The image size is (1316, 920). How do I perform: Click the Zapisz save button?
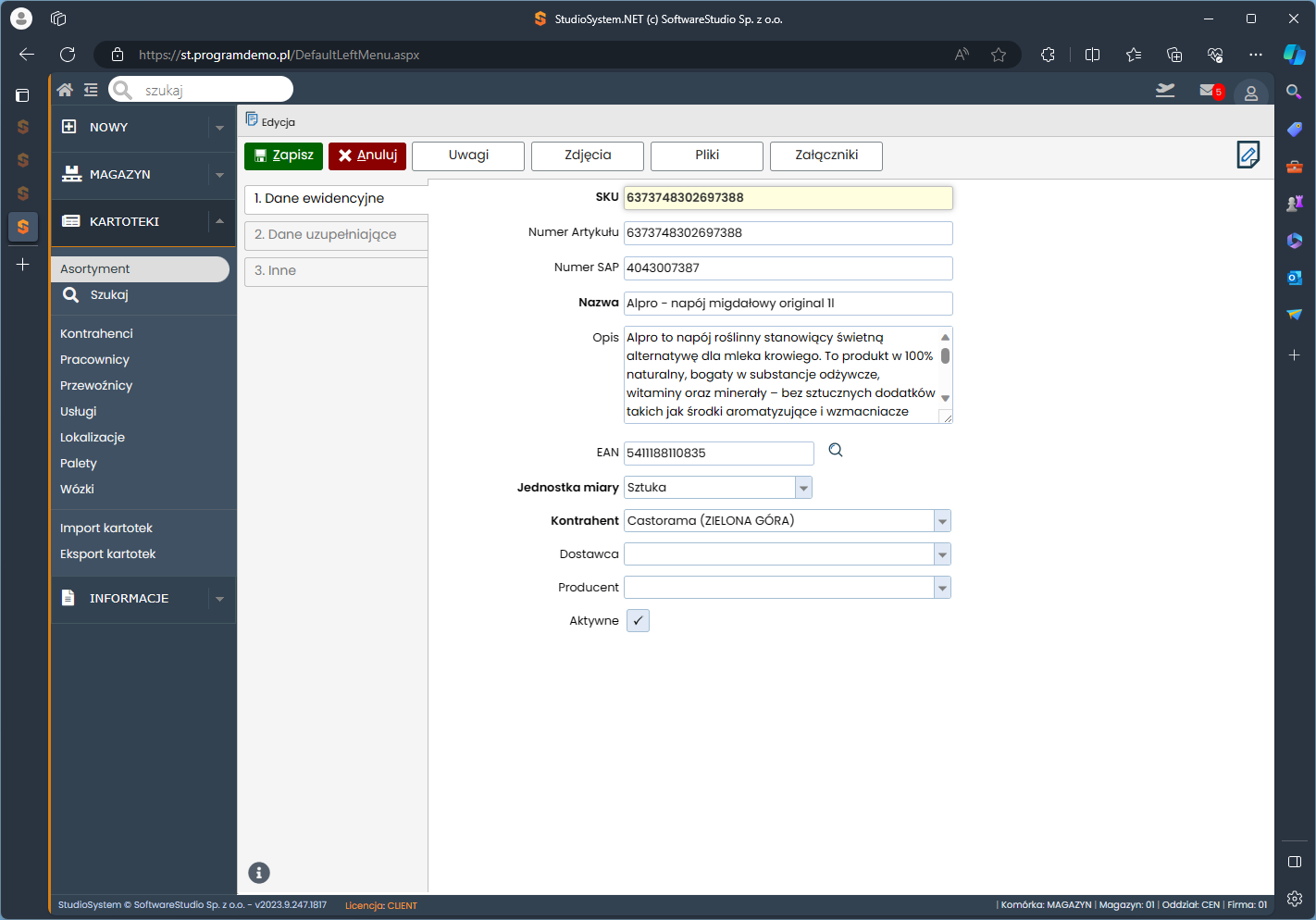pyautogui.click(x=283, y=155)
